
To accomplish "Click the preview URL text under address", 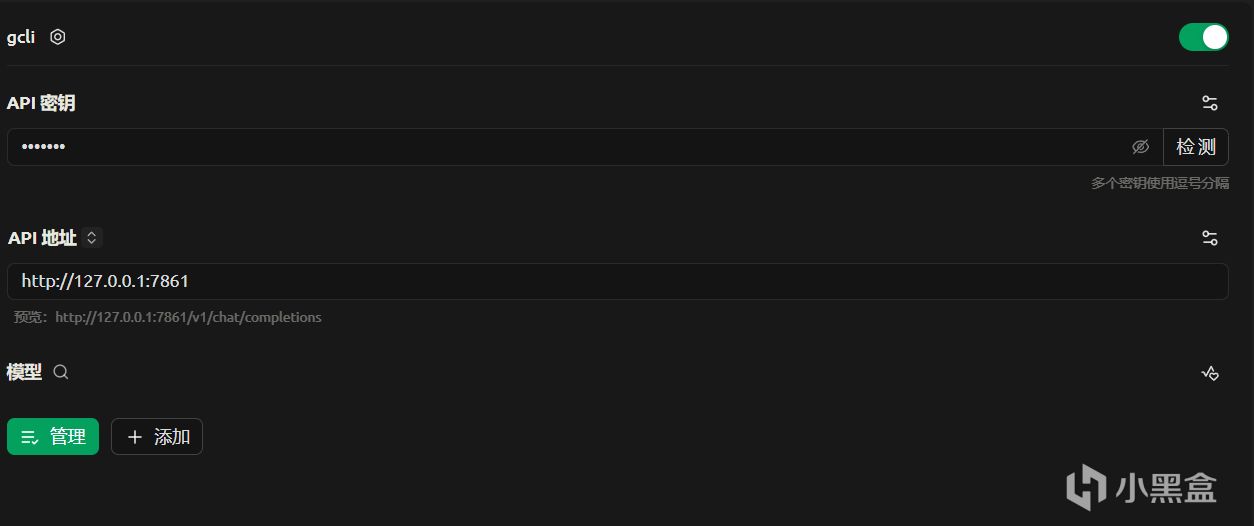I will tap(188, 317).
